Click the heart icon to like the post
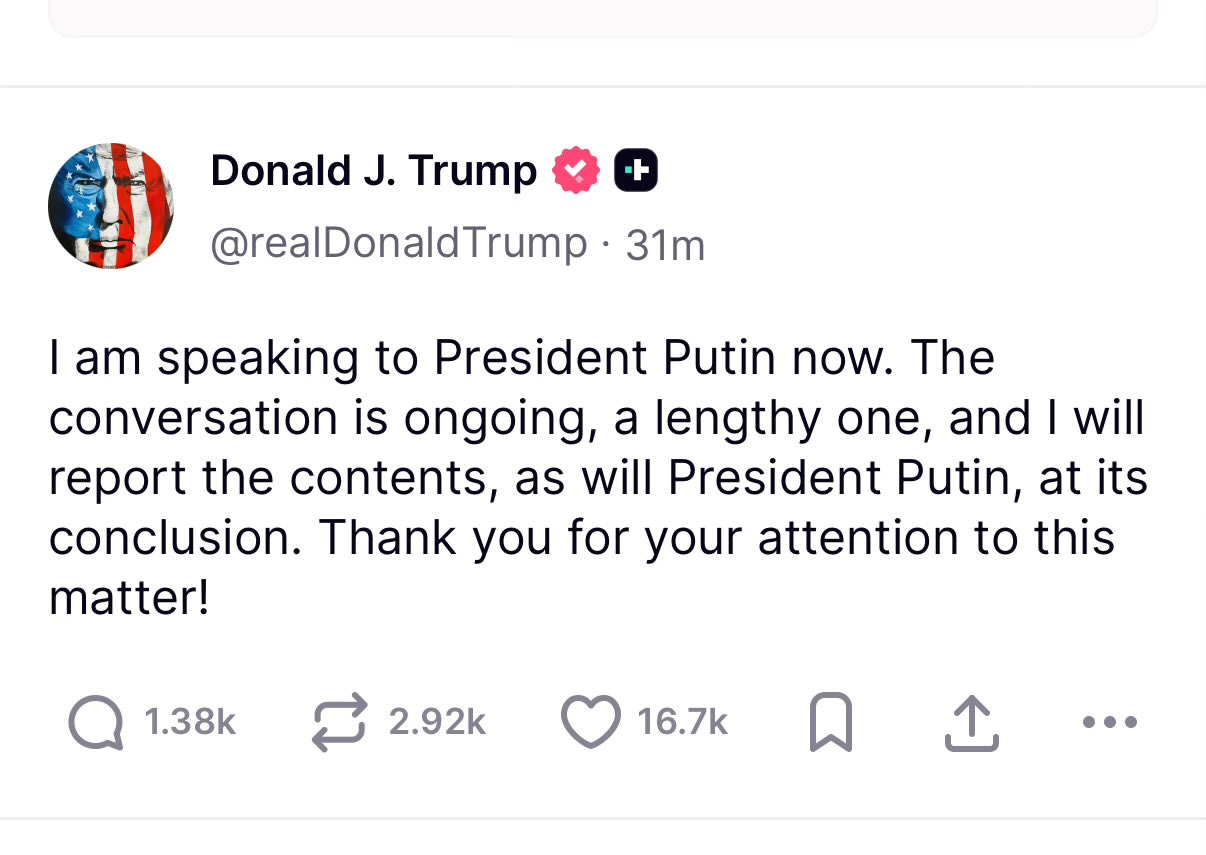The width and height of the screenshot is (1206, 855). pos(591,722)
